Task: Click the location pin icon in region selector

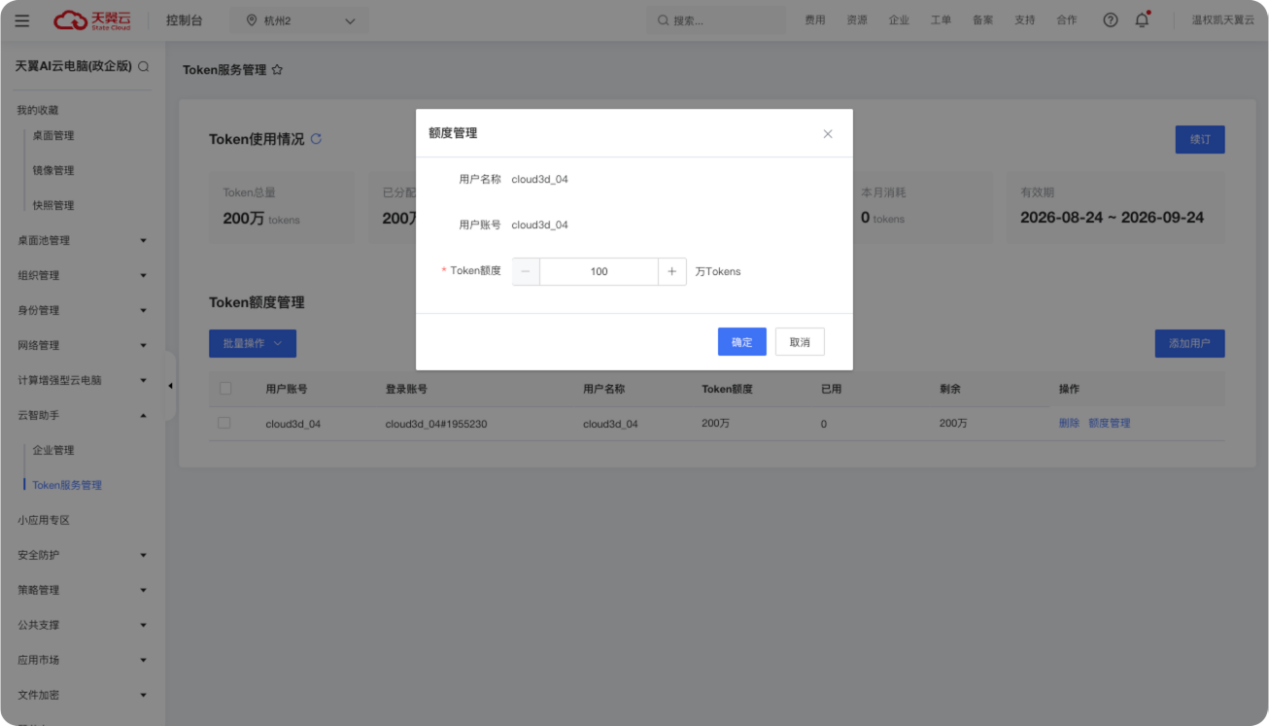Action: (x=251, y=21)
